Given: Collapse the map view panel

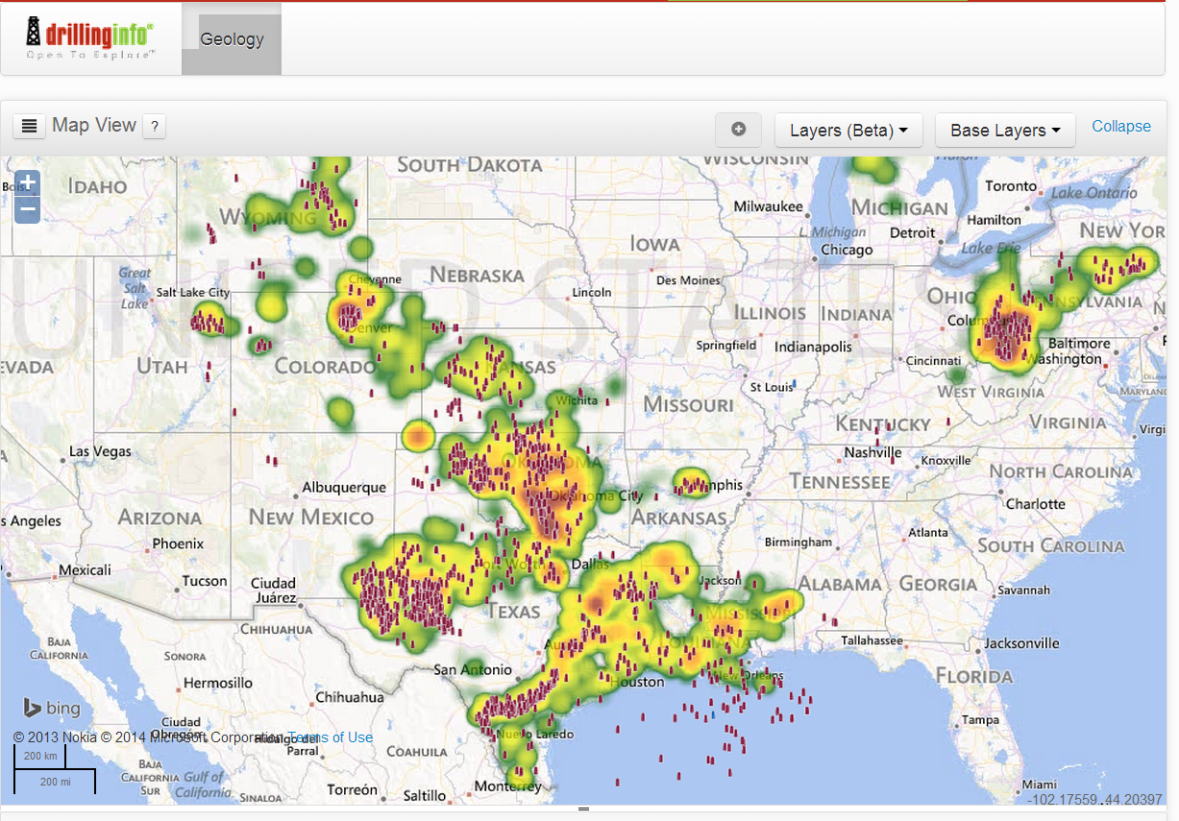Looking at the screenshot, I should (1120, 127).
